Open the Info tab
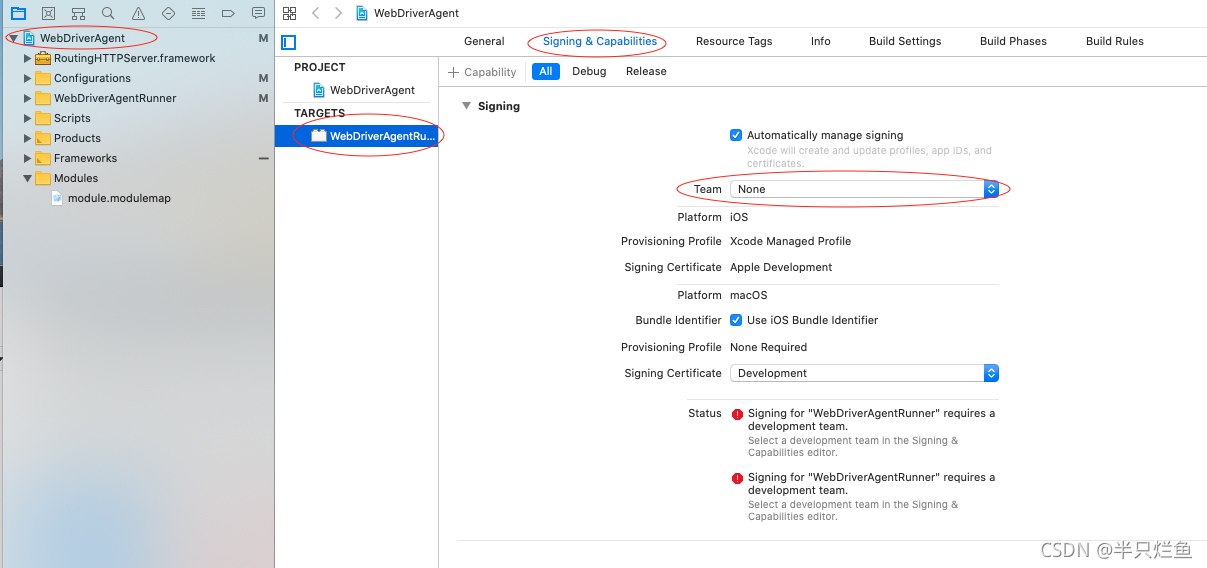The image size is (1207, 568). [x=821, y=41]
